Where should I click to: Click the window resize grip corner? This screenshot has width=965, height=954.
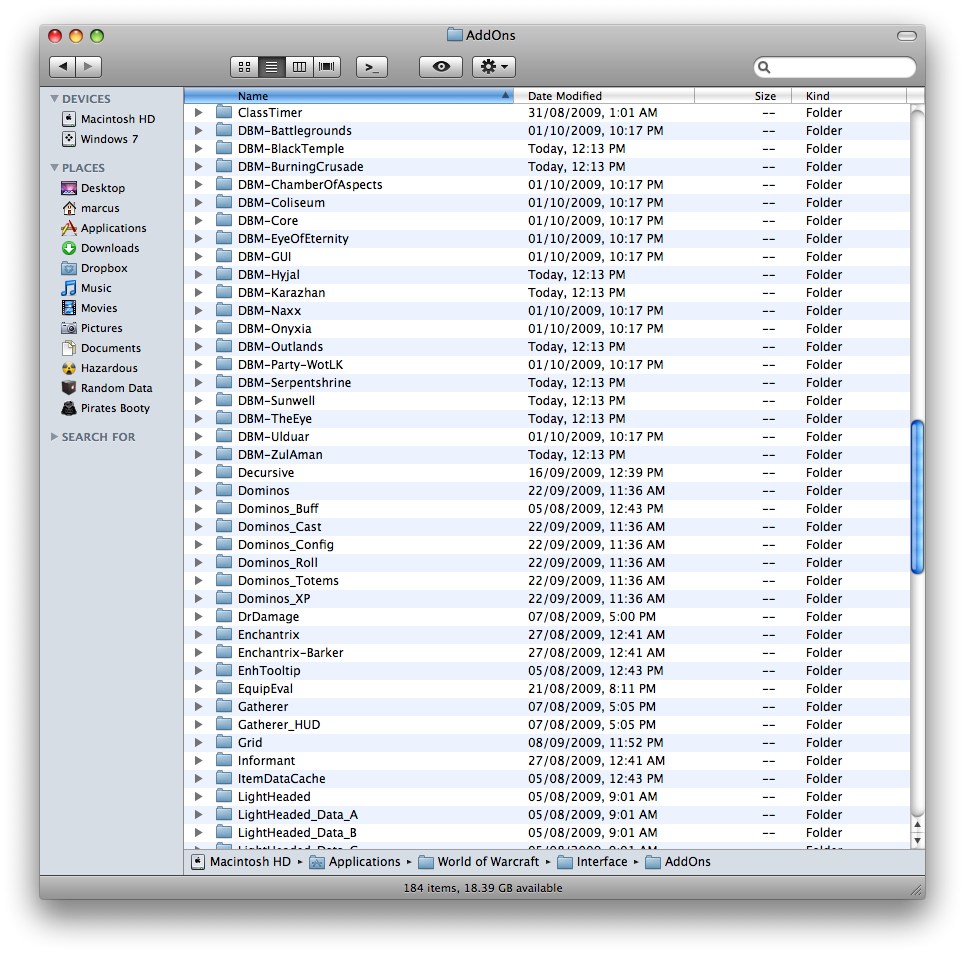[x=916, y=890]
